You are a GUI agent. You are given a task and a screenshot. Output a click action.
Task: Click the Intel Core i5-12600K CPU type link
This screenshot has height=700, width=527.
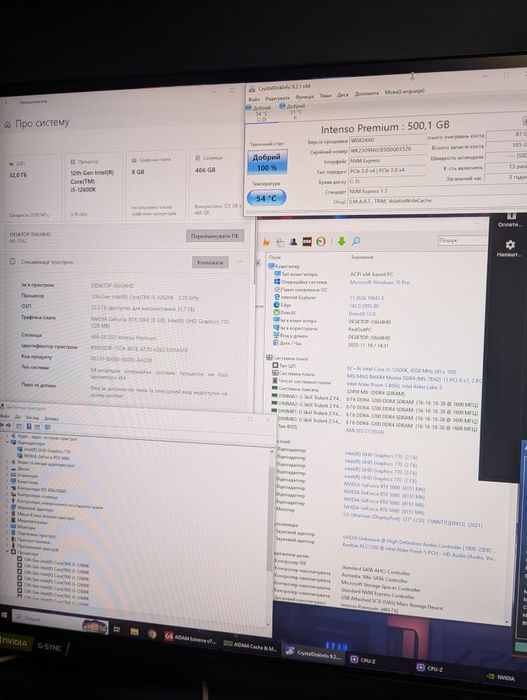tap(402, 371)
